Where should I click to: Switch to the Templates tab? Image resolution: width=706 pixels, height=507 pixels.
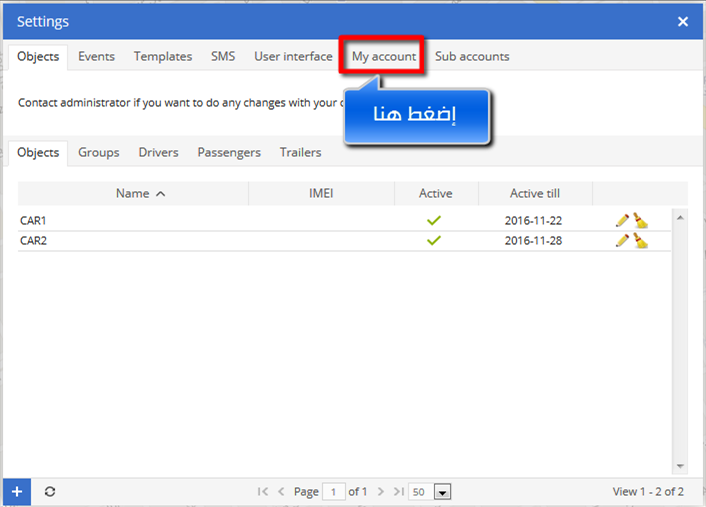click(x=163, y=57)
